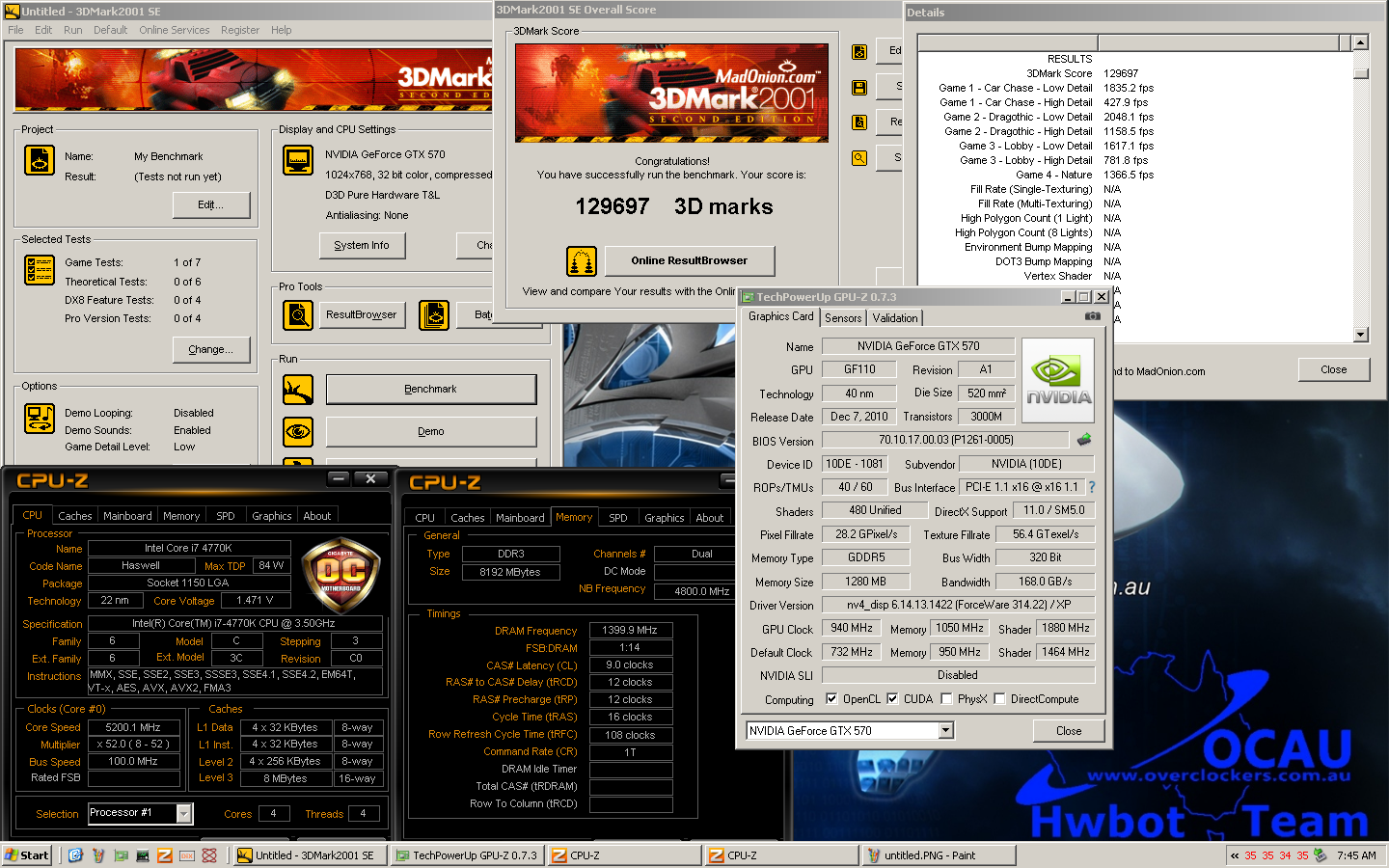Click the Paint quick launch icon
This screenshot has width=1389, height=868.
pos(98,855)
